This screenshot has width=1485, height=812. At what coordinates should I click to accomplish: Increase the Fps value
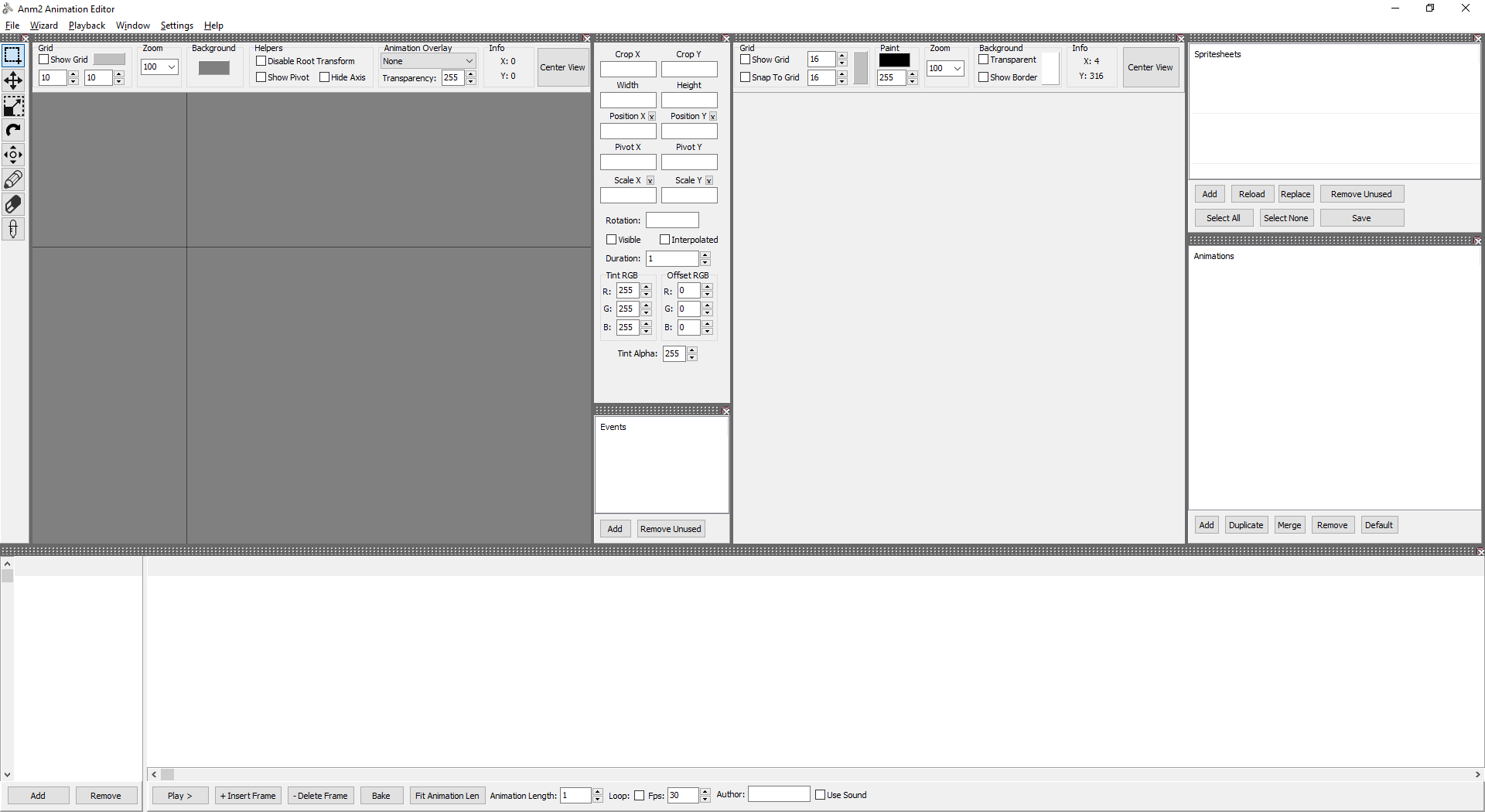click(705, 792)
